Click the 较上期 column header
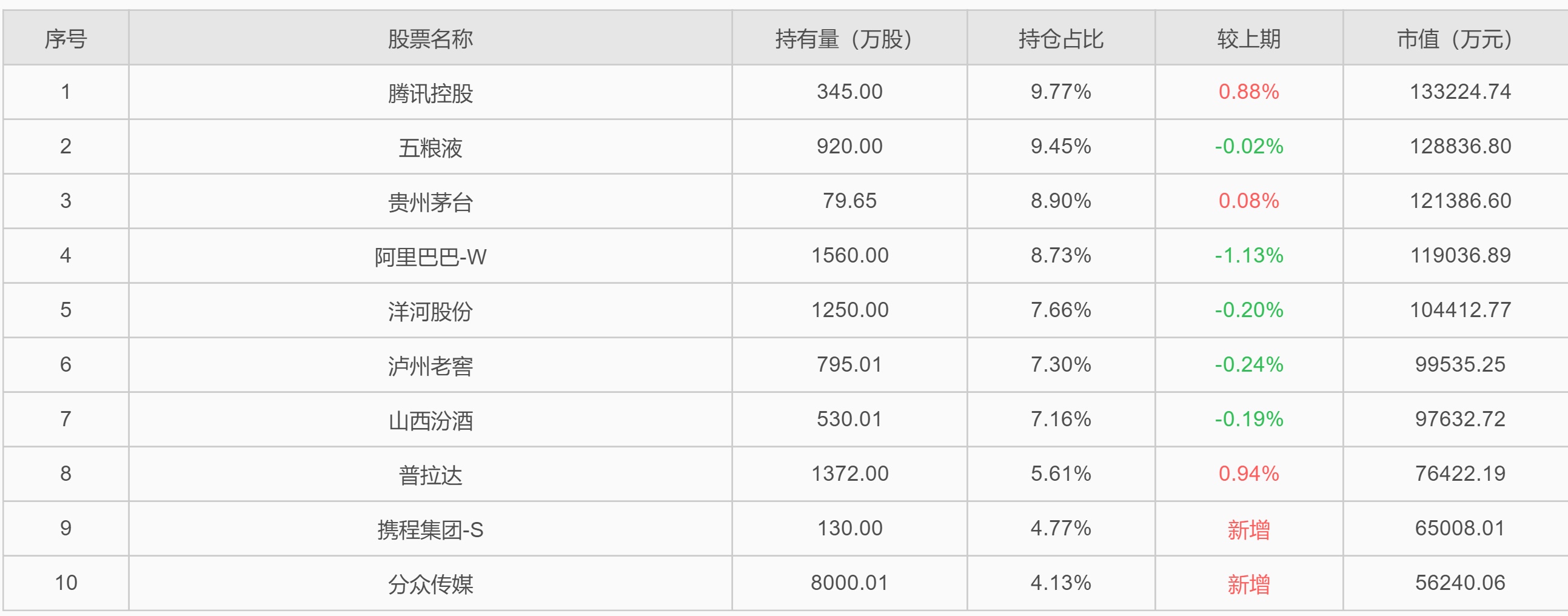Image resolution: width=1568 pixels, height=616 pixels. (x=1248, y=39)
